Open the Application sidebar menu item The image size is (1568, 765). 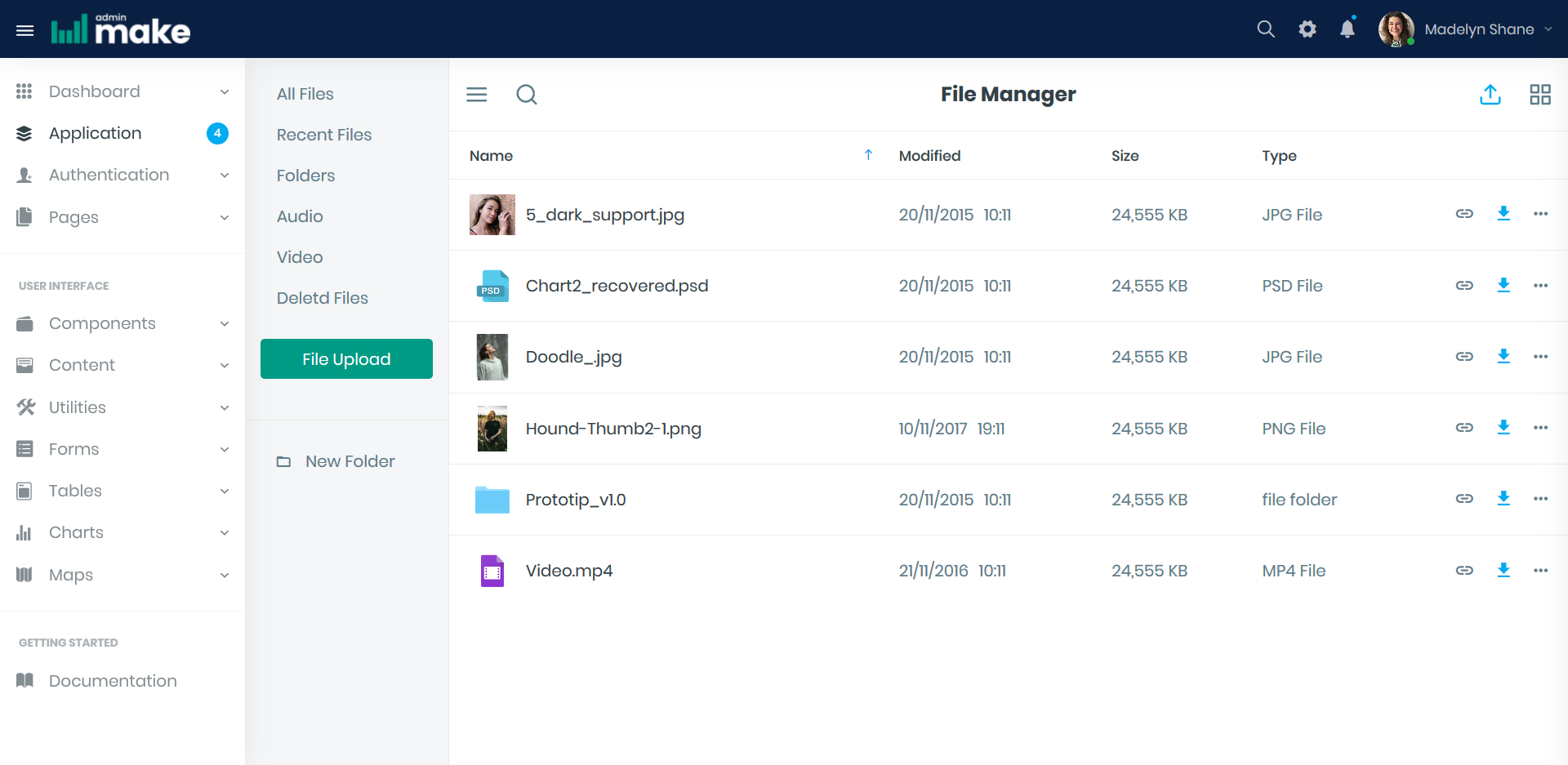point(96,133)
